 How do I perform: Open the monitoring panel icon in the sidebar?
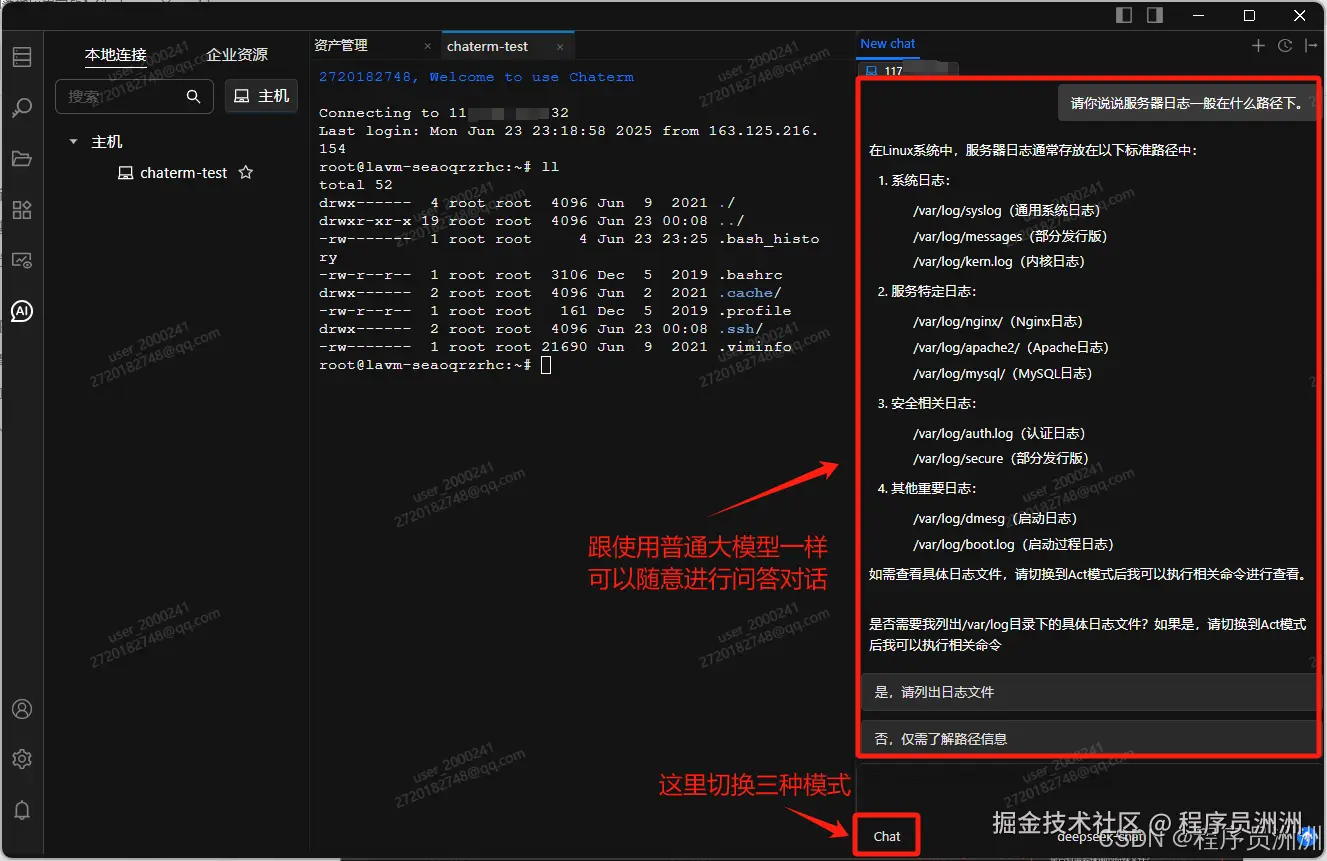pyautogui.click(x=22, y=260)
